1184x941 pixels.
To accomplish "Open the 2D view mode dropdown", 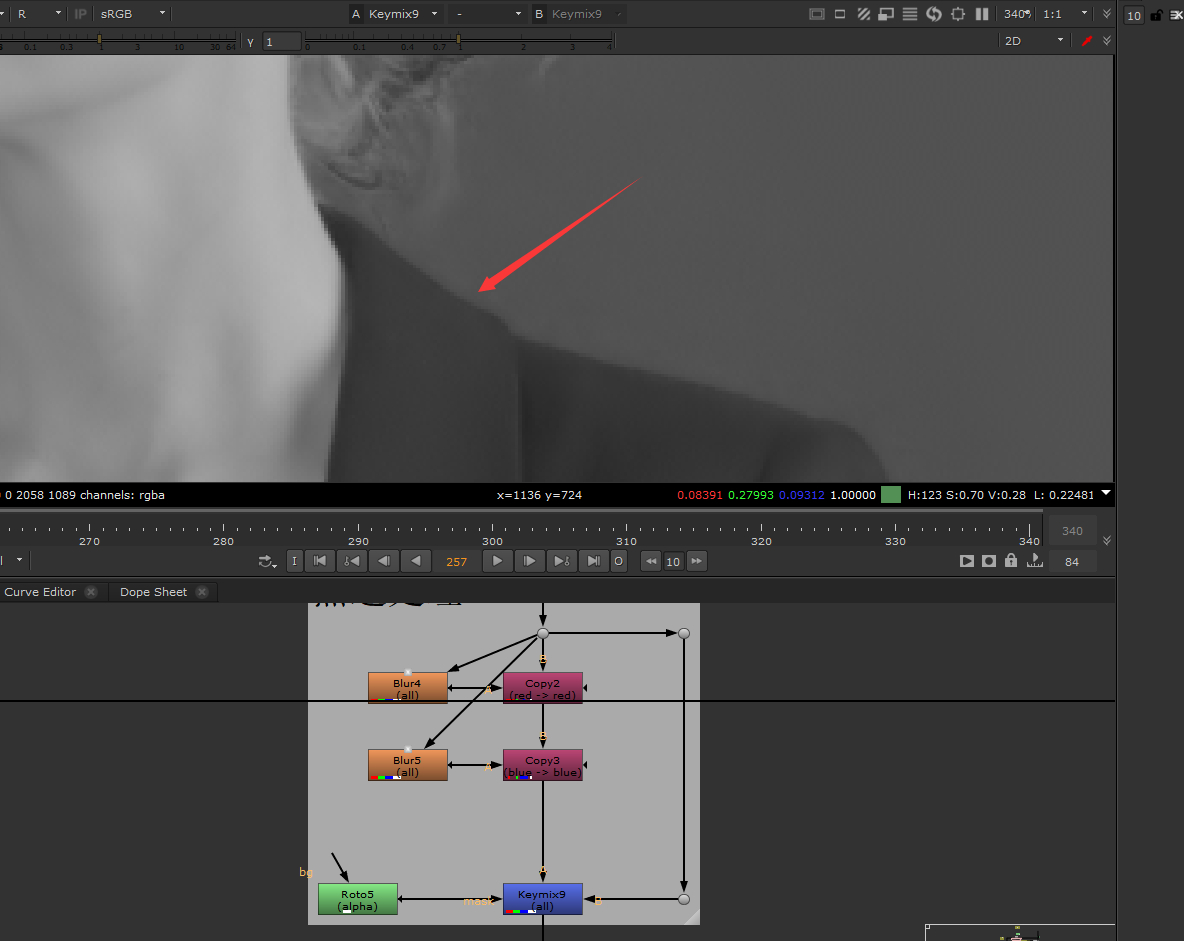I will click(1034, 41).
